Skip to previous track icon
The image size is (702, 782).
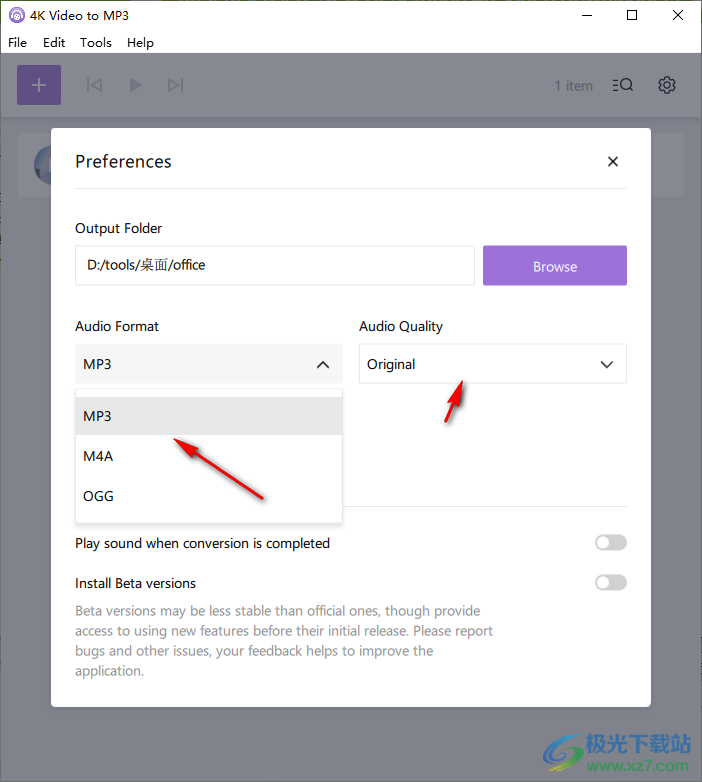[x=94, y=85]
